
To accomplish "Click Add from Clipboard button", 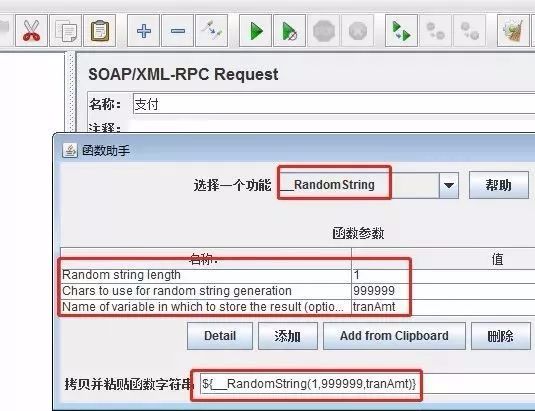I will point(394,336).
